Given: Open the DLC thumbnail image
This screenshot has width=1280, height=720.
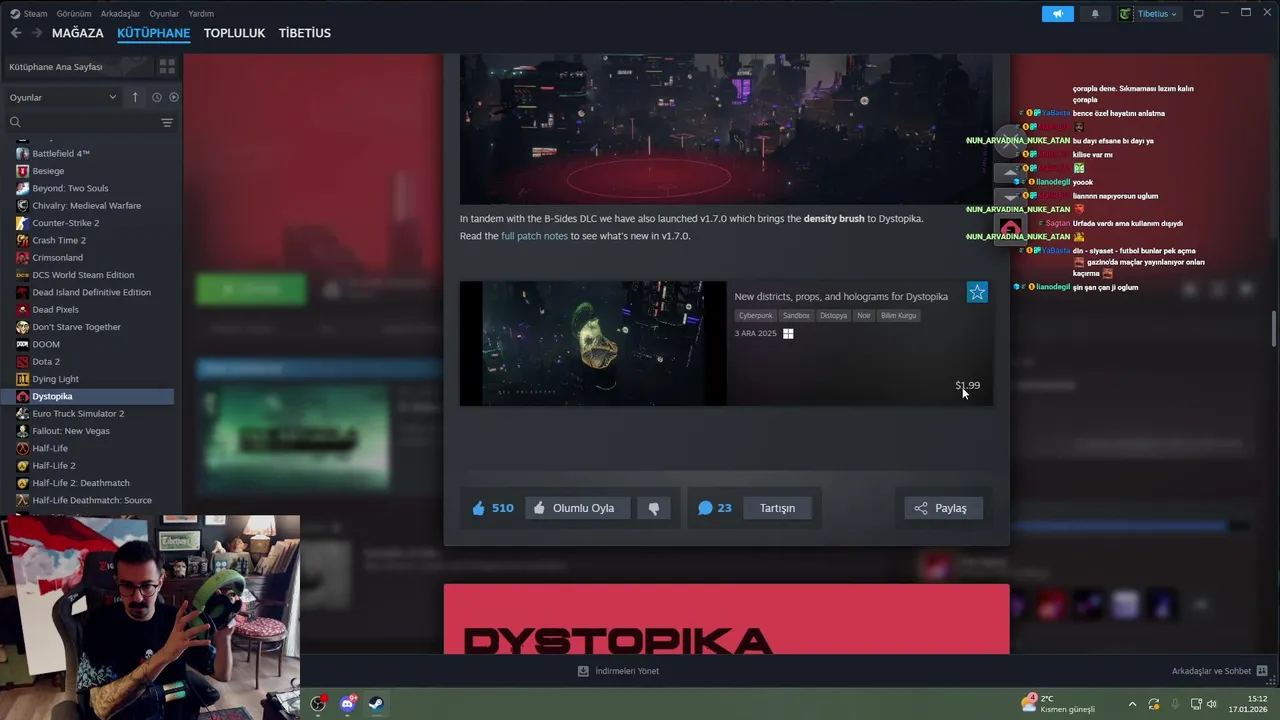Looking at the screenshot, I should [x=593, y=343].
